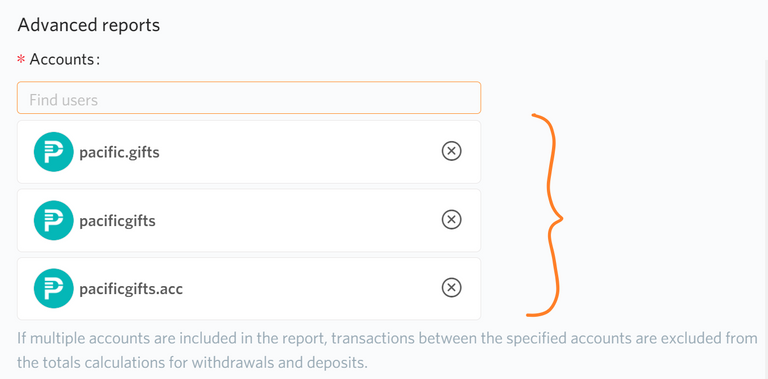Select the pacificgifts username text
The width and height of the screenshot is (768, 379).
pos(118,221)
